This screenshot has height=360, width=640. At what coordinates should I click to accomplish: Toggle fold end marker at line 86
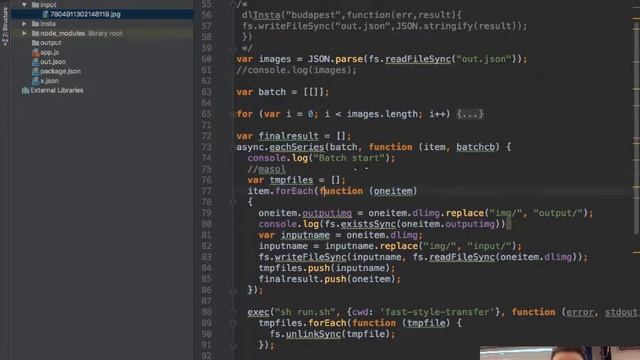click(x=233, y=291)
